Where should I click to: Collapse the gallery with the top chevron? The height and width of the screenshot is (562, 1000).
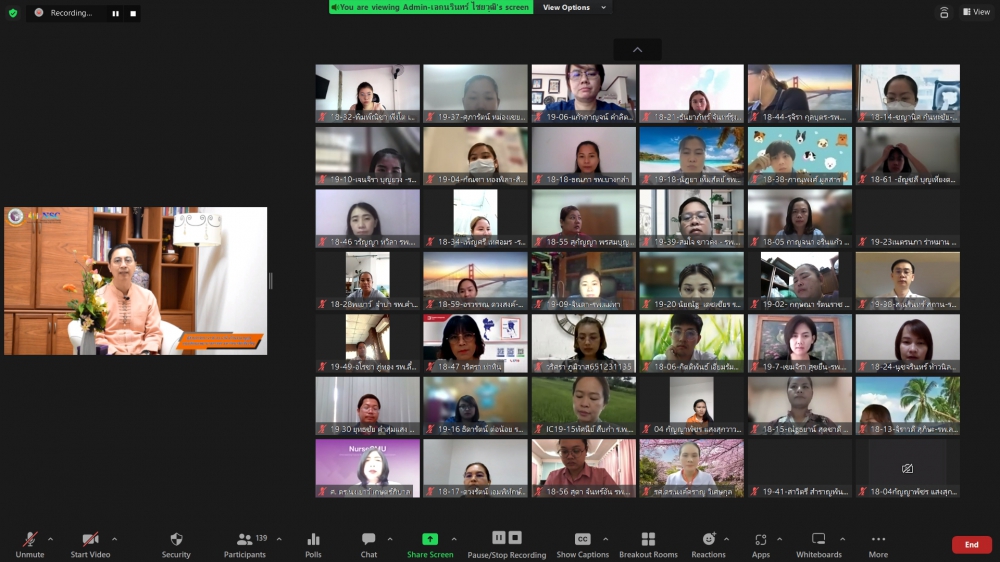click(x=637, y=49)
